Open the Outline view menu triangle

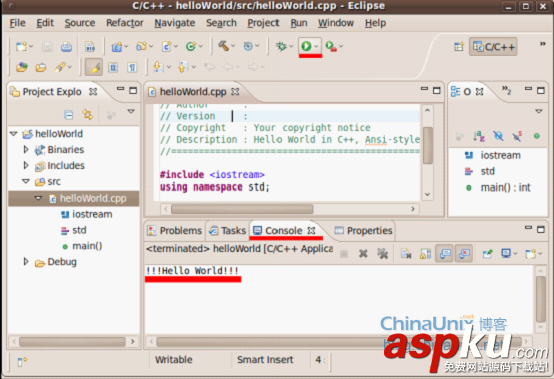(538, 112)
